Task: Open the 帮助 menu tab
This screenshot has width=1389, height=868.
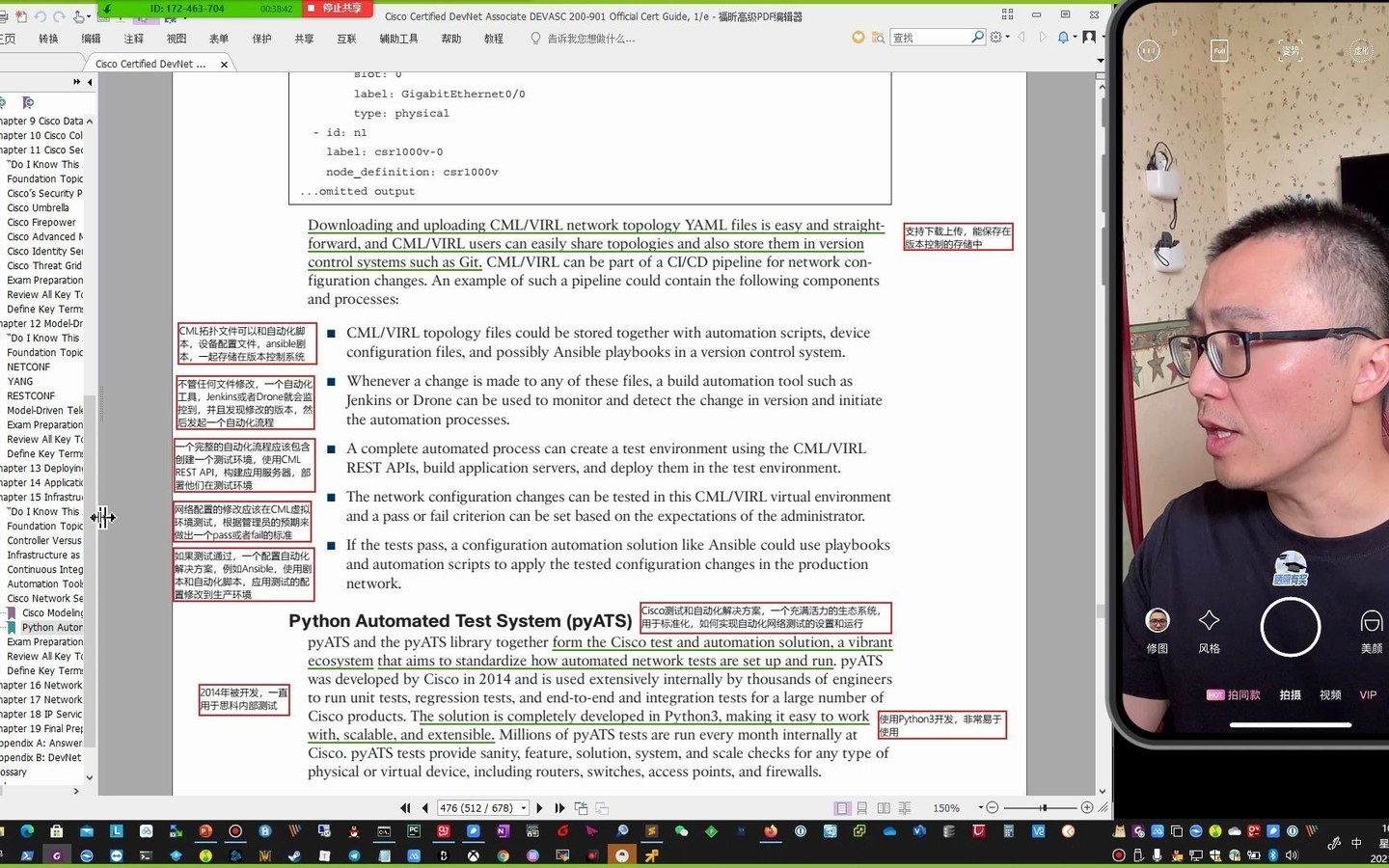Action: (450, 39)
